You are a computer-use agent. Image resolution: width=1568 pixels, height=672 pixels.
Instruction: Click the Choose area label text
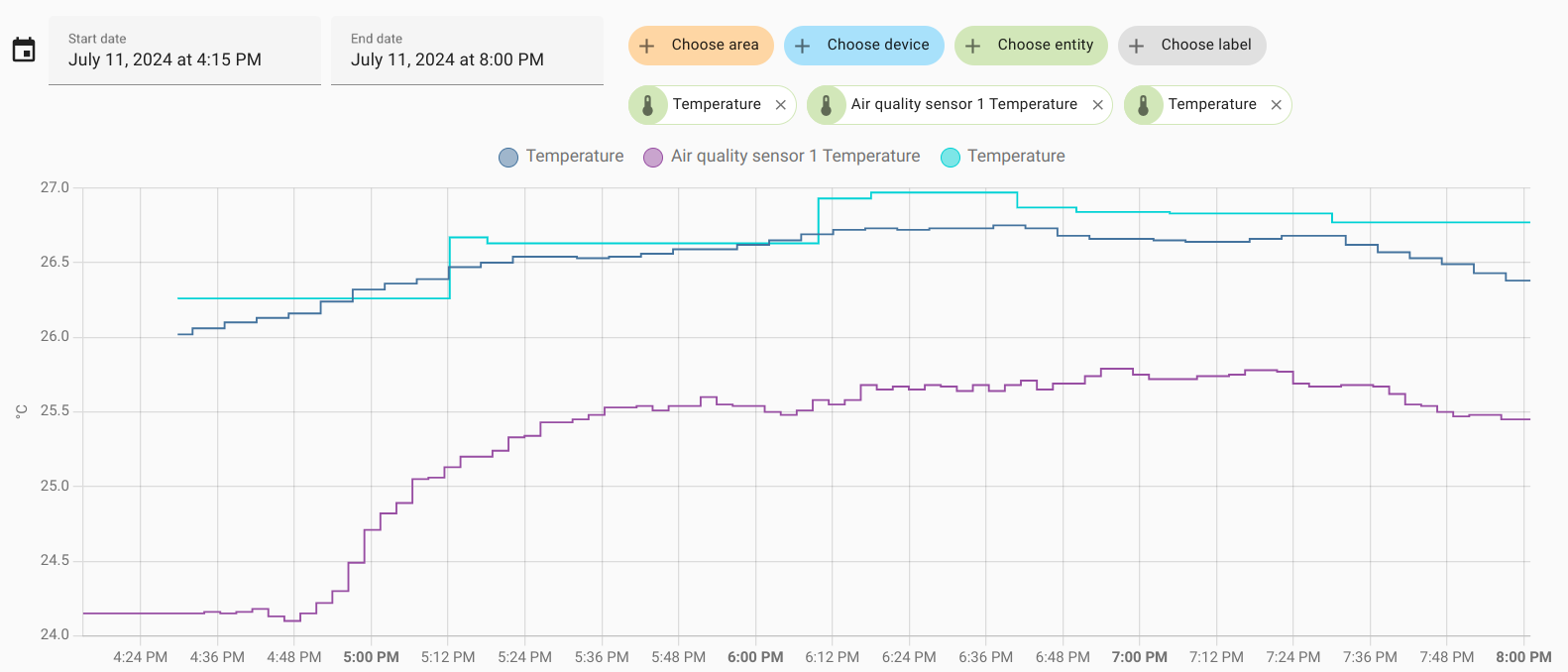click(x=715, y=45)
